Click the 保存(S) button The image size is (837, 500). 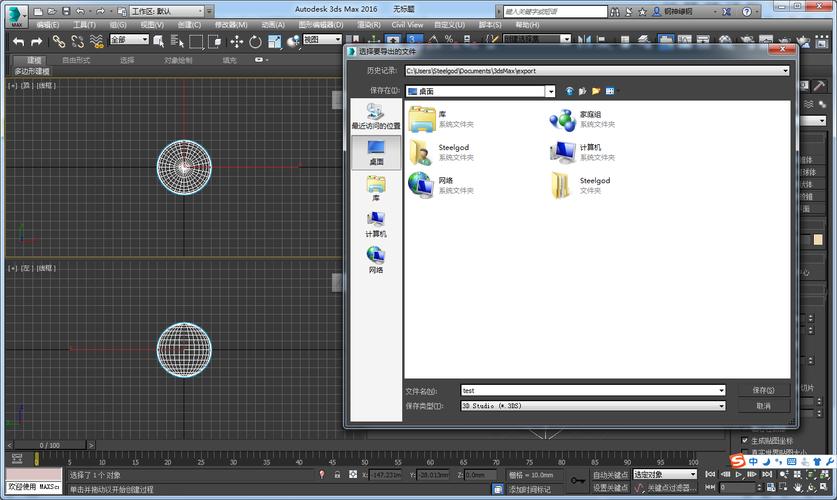click(763, 390)
